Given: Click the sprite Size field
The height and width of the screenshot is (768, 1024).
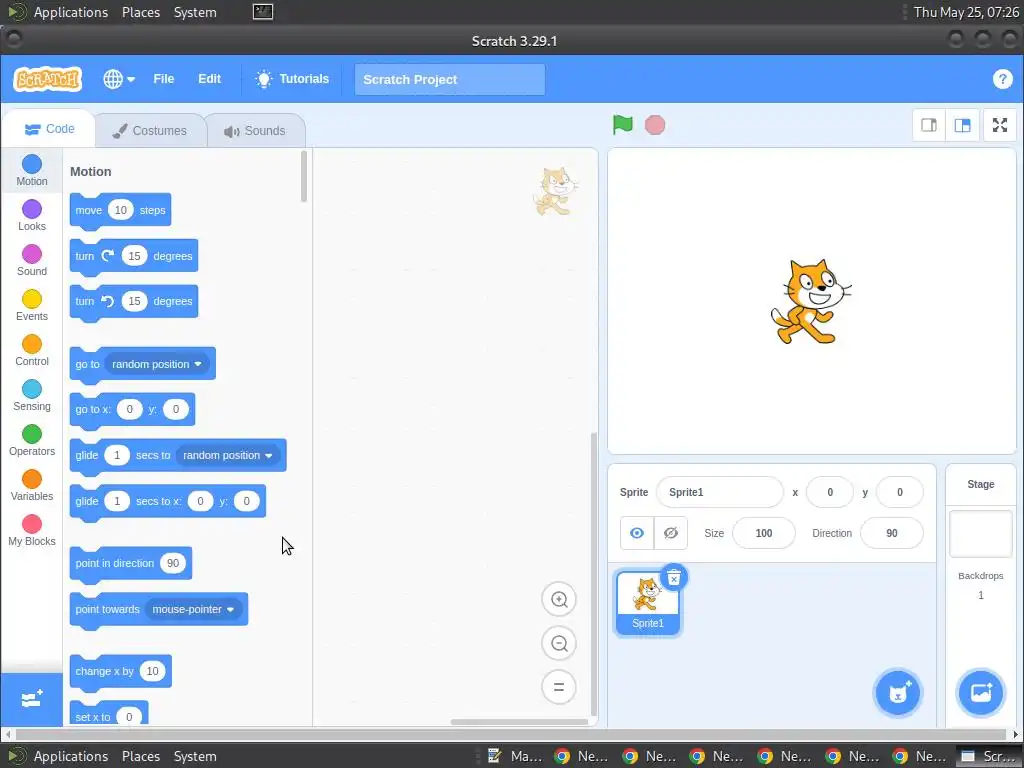Looking at the screenshot, I should click(763, 533).
